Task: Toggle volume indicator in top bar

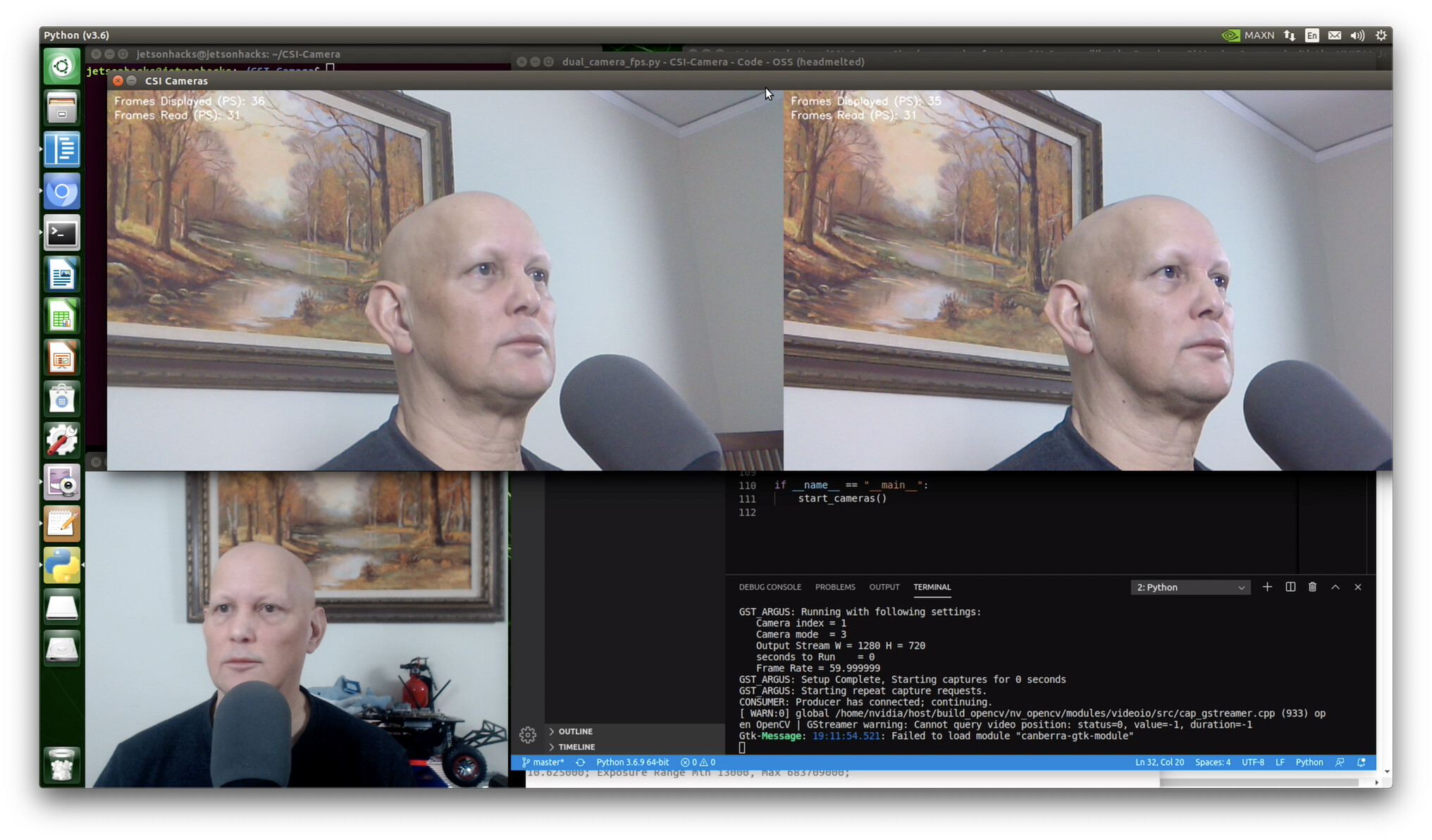Action: (x=1357, y=35)
